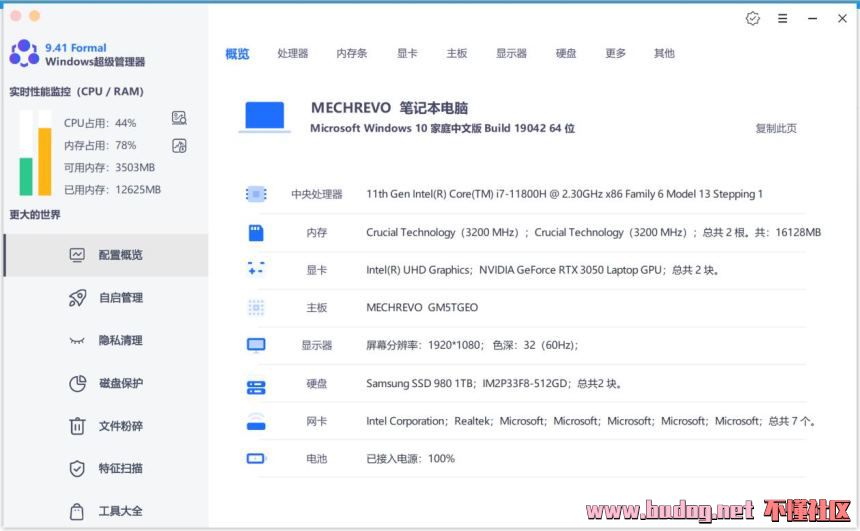Open the hamburger menu in title bar

coord(783,19)
